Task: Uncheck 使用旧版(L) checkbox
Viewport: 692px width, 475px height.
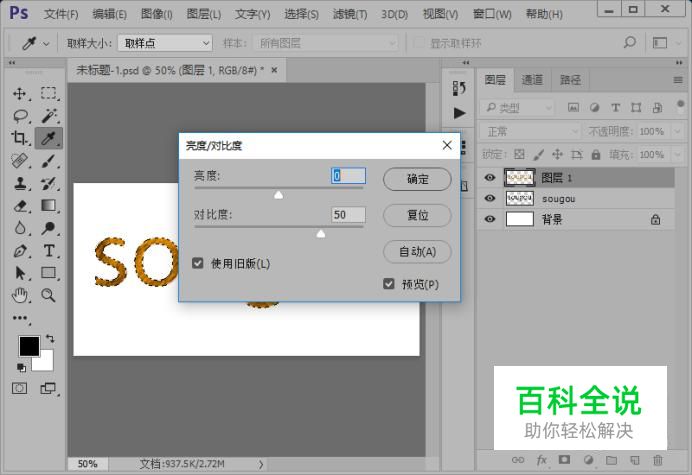Action: coord(197,264)
